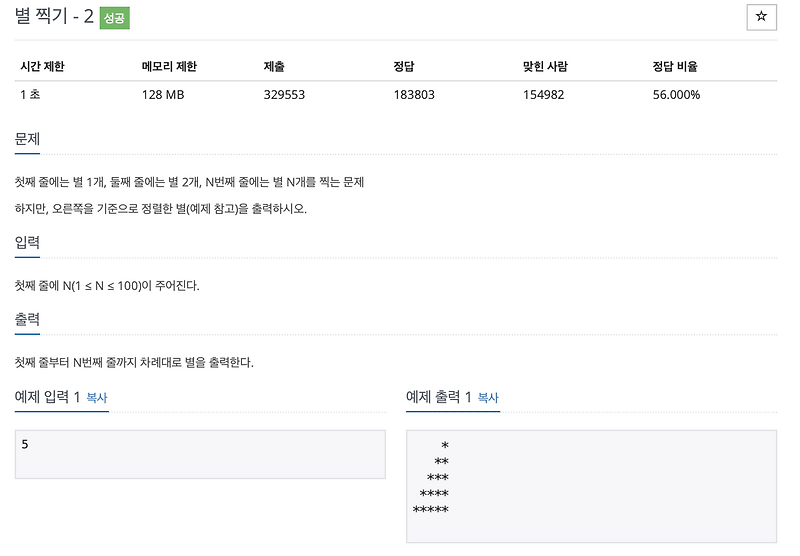Click the 별 찍기 - 2 title
The image size is (800, 556).
(54, 16)
